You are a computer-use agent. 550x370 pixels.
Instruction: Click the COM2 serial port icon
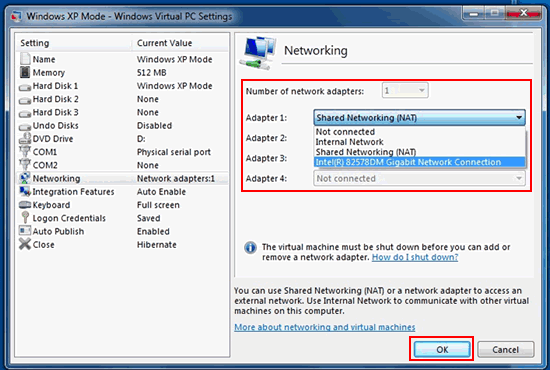25,165
